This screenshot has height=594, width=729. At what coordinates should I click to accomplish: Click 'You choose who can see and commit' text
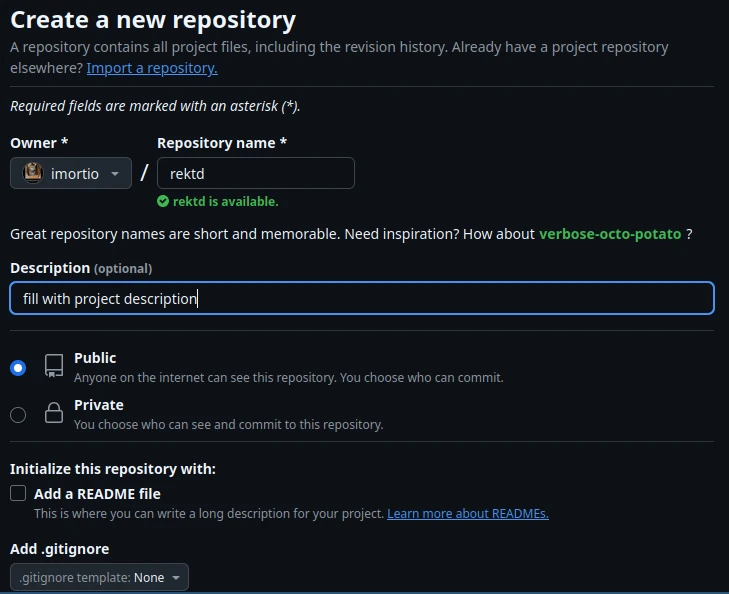[x=229, y=424]
